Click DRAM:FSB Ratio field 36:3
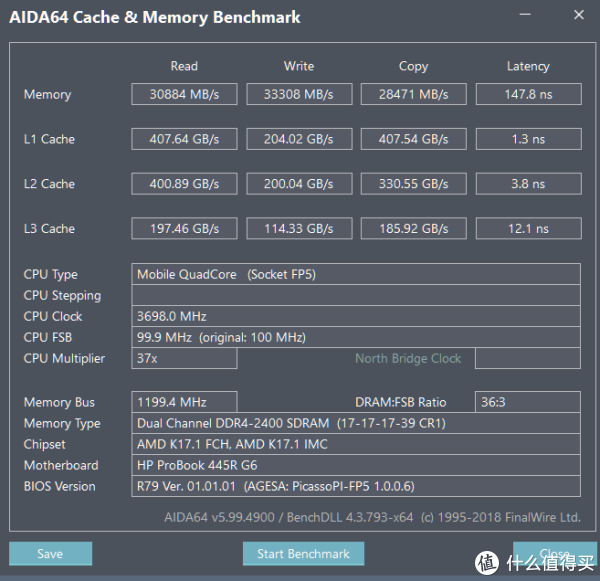The height and width of the screenshot is (581, 600). (x=528, y=402)
